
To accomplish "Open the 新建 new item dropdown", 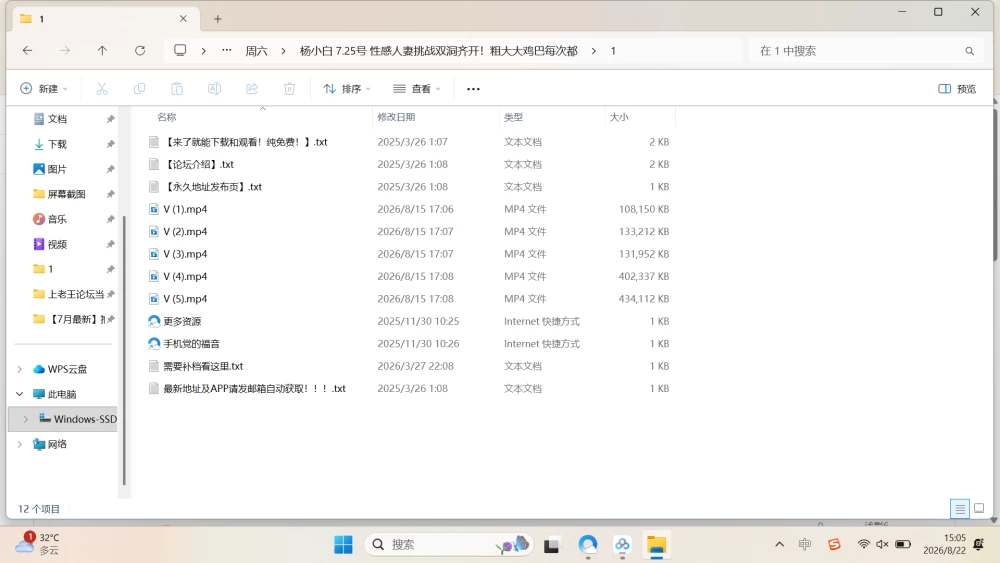I will tap(44, 89).
